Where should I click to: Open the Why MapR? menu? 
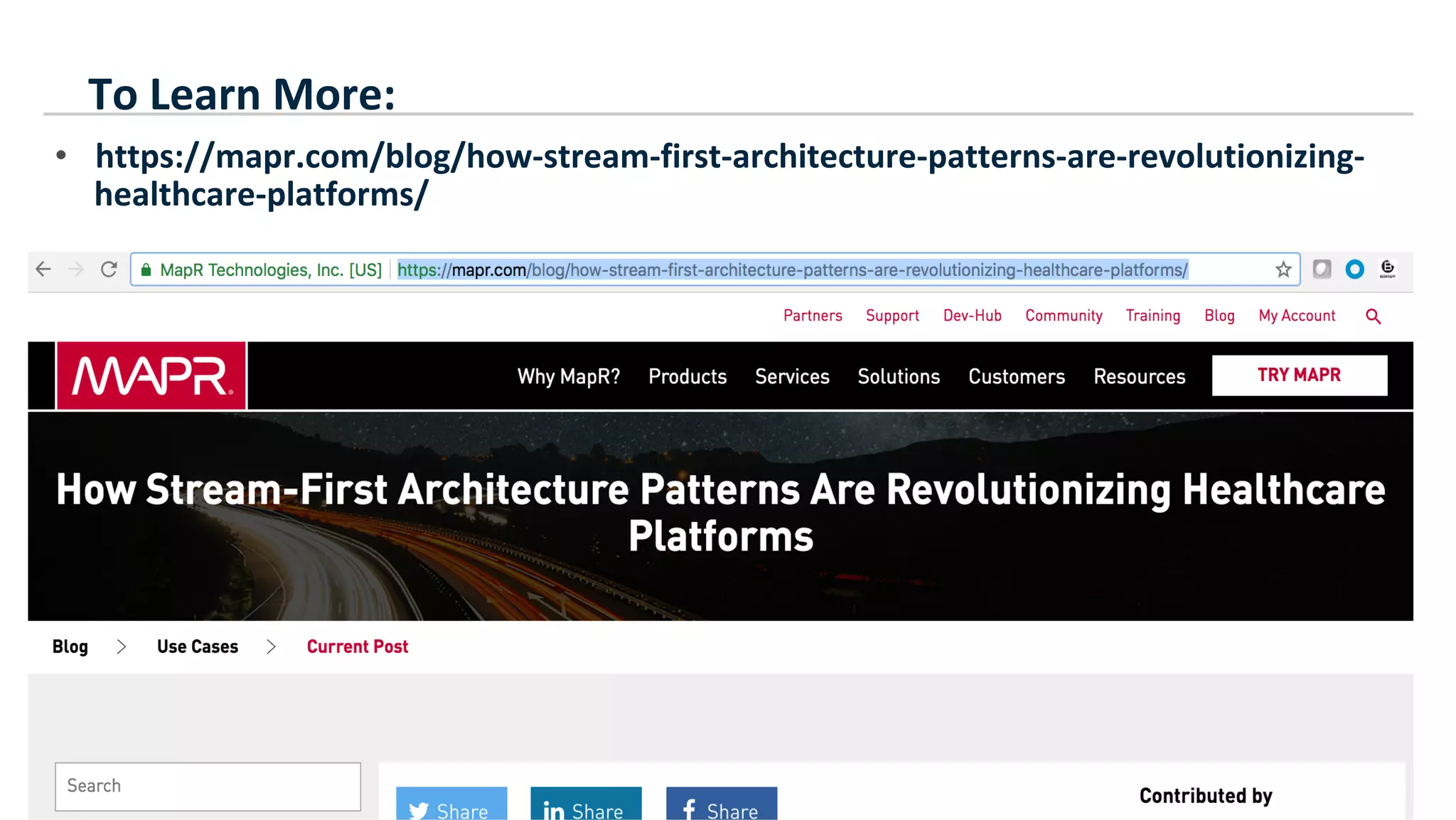[568, 376]
